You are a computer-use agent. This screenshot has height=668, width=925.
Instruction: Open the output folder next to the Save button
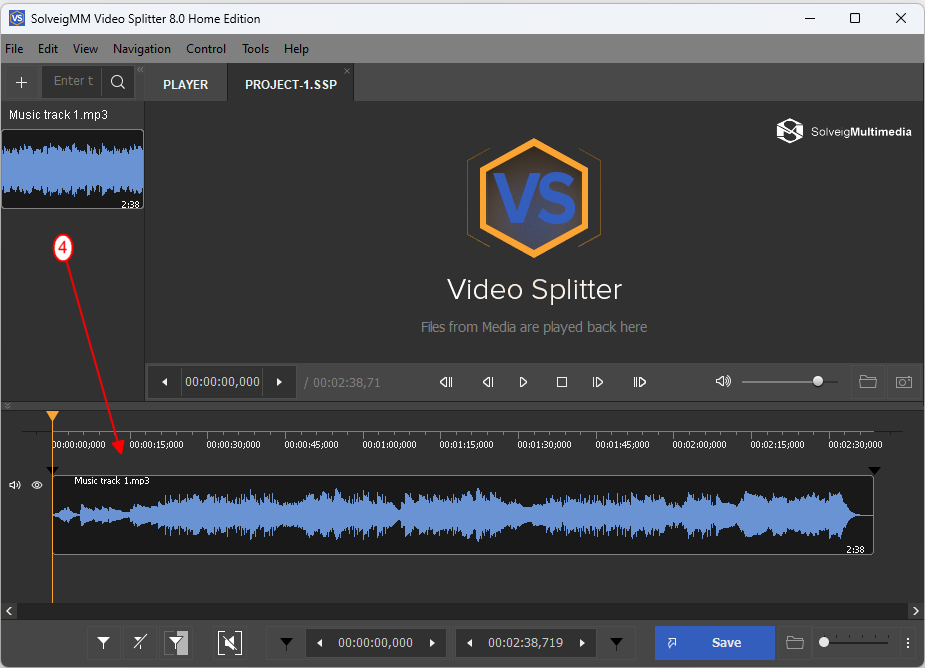[795, 643]
